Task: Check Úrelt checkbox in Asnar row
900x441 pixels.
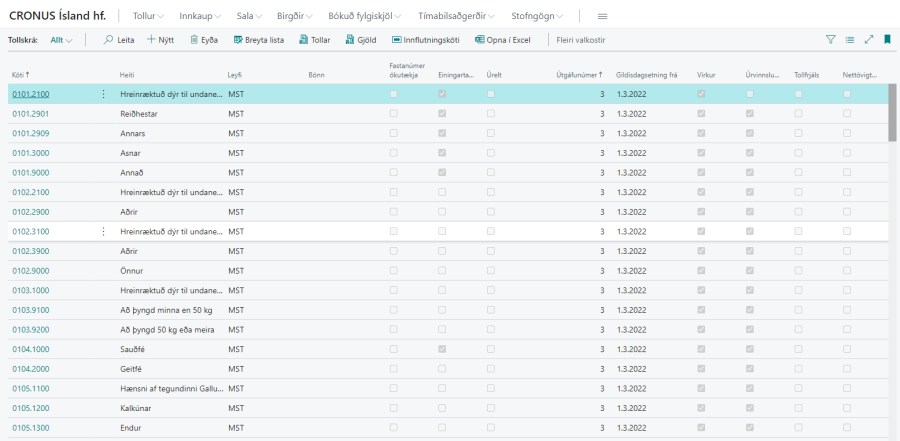Action: click(x=490, y=152)
